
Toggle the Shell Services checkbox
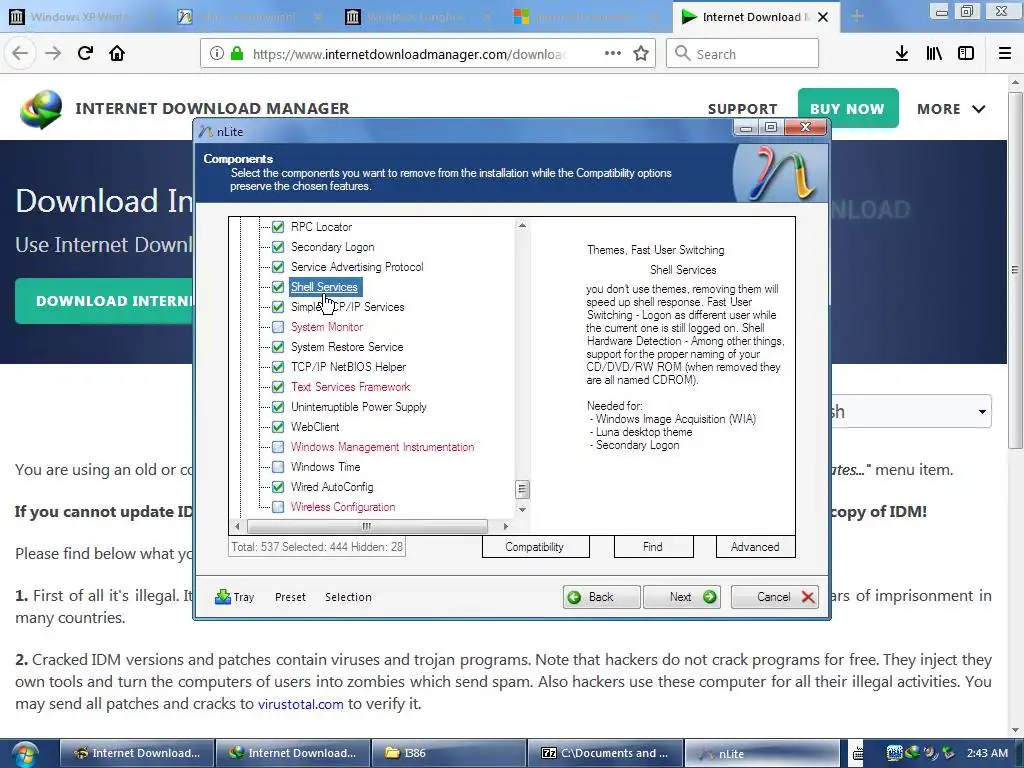[278, 287]
